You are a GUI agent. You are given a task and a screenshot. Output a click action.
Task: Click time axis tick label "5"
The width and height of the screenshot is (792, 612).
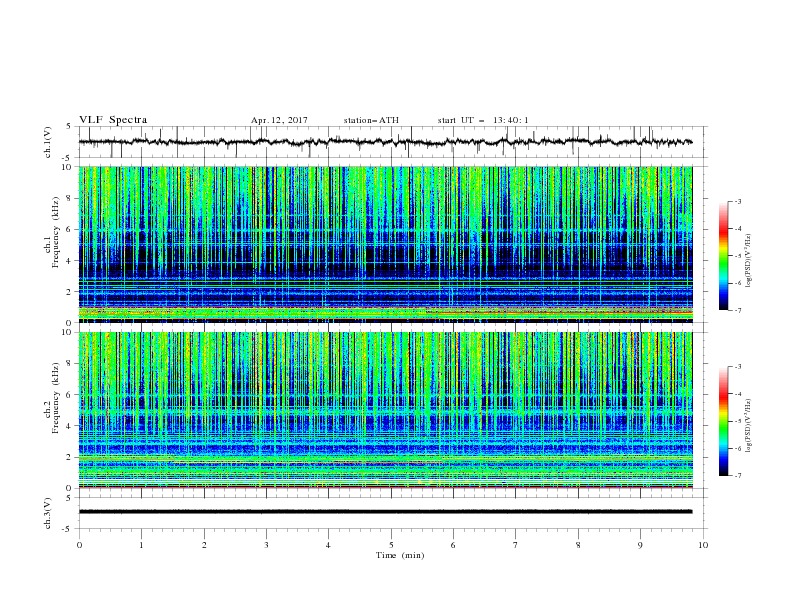[x=391, y=545]
